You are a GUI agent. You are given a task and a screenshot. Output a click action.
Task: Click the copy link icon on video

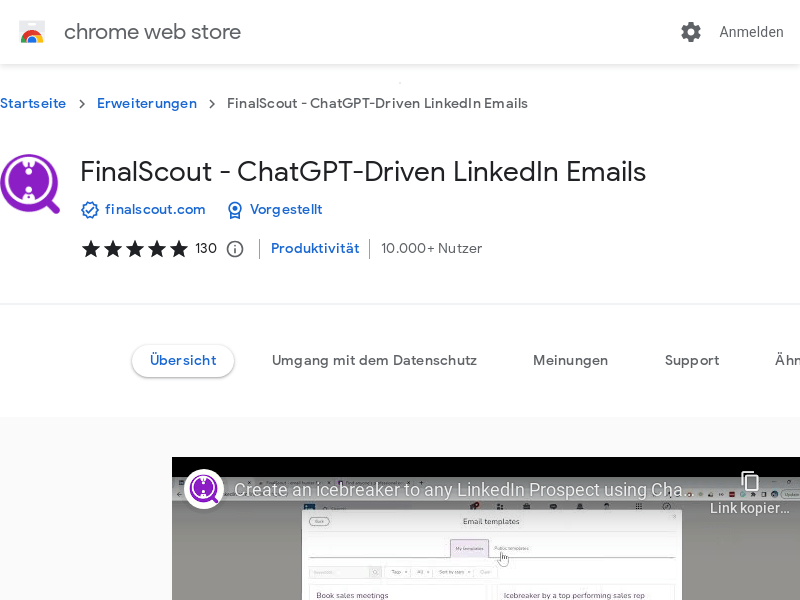pos(750,482)
